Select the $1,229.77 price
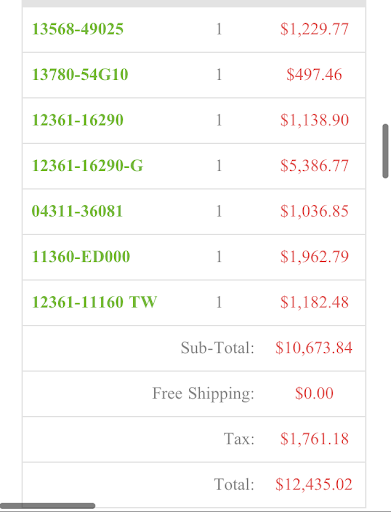 [x=314, y=29]
